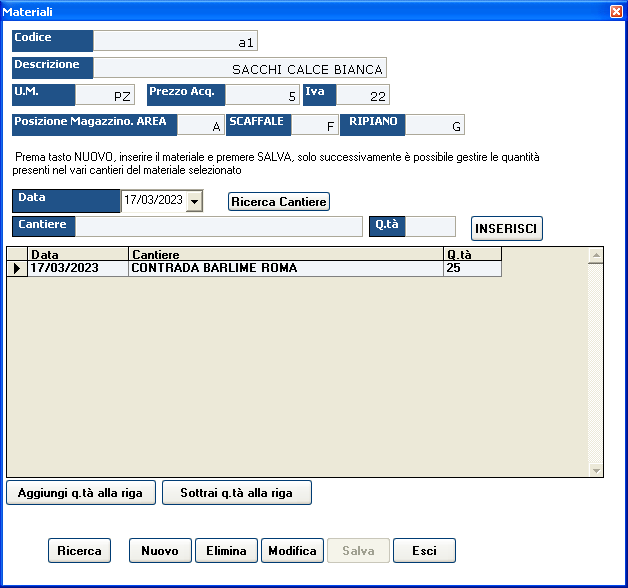The image size is (628, 588).
Task: Click the Cantiere column header
Action: pos(286,254)
